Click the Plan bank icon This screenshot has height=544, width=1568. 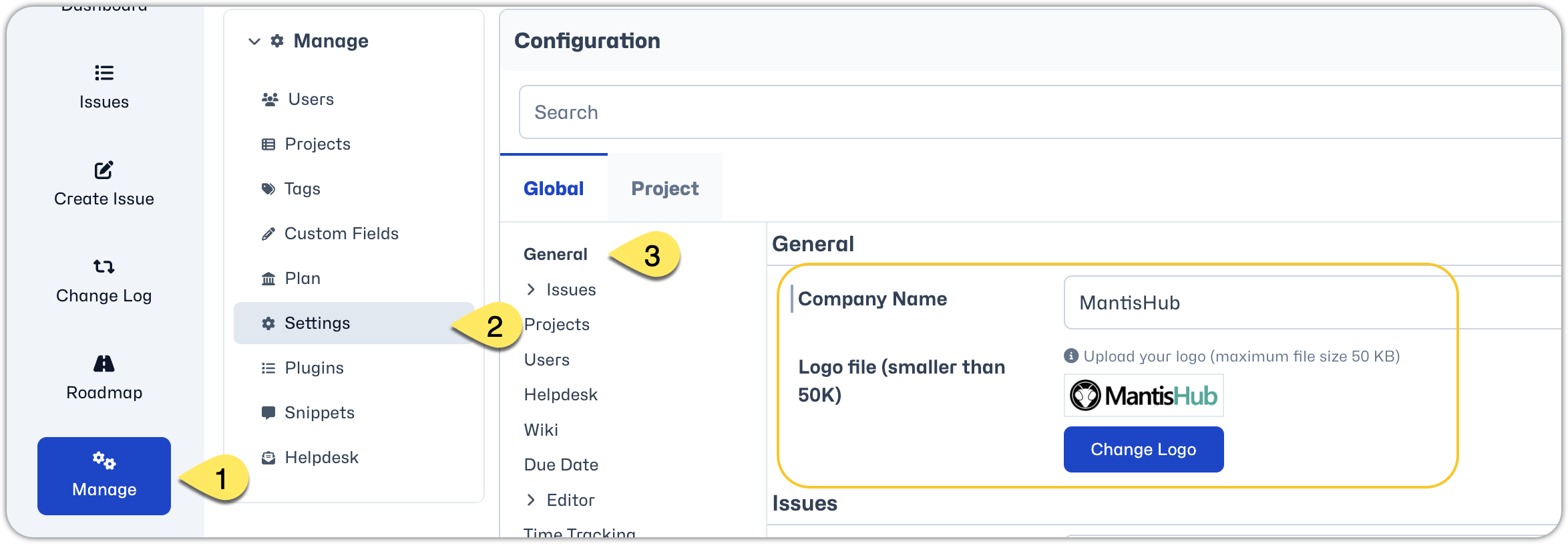[268, 279]
